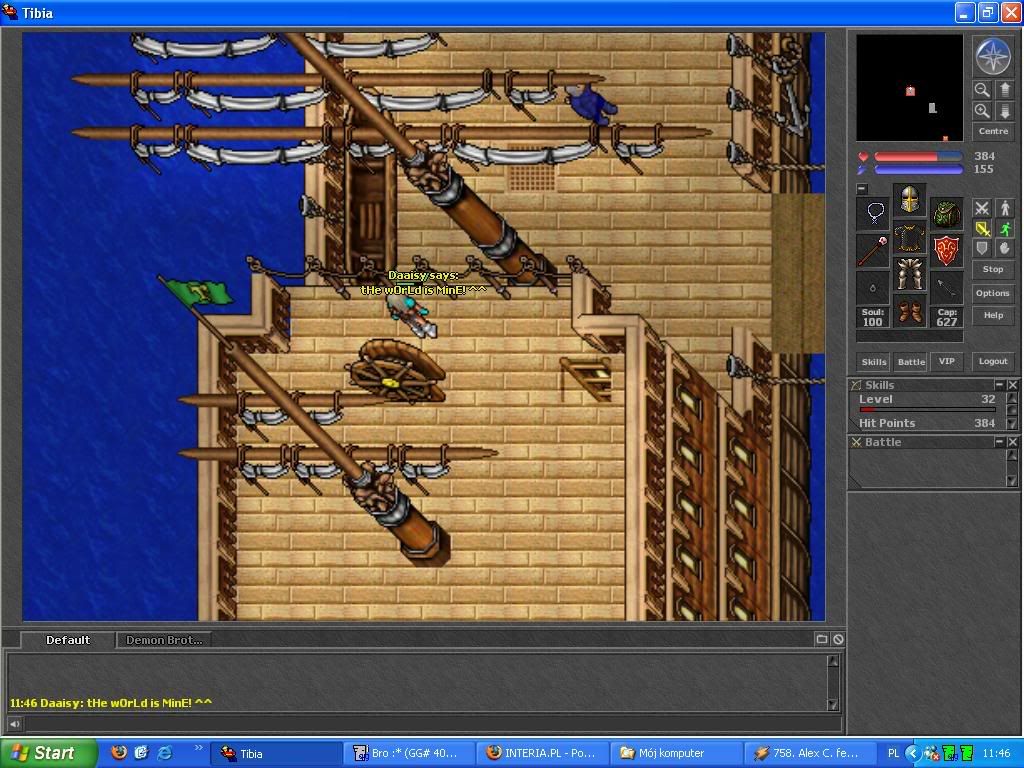The width and height of the screenshot is (1024, 768).
Task: Move minimap view one floor up
Action: pyautogui.click(x=1005, y=90)
